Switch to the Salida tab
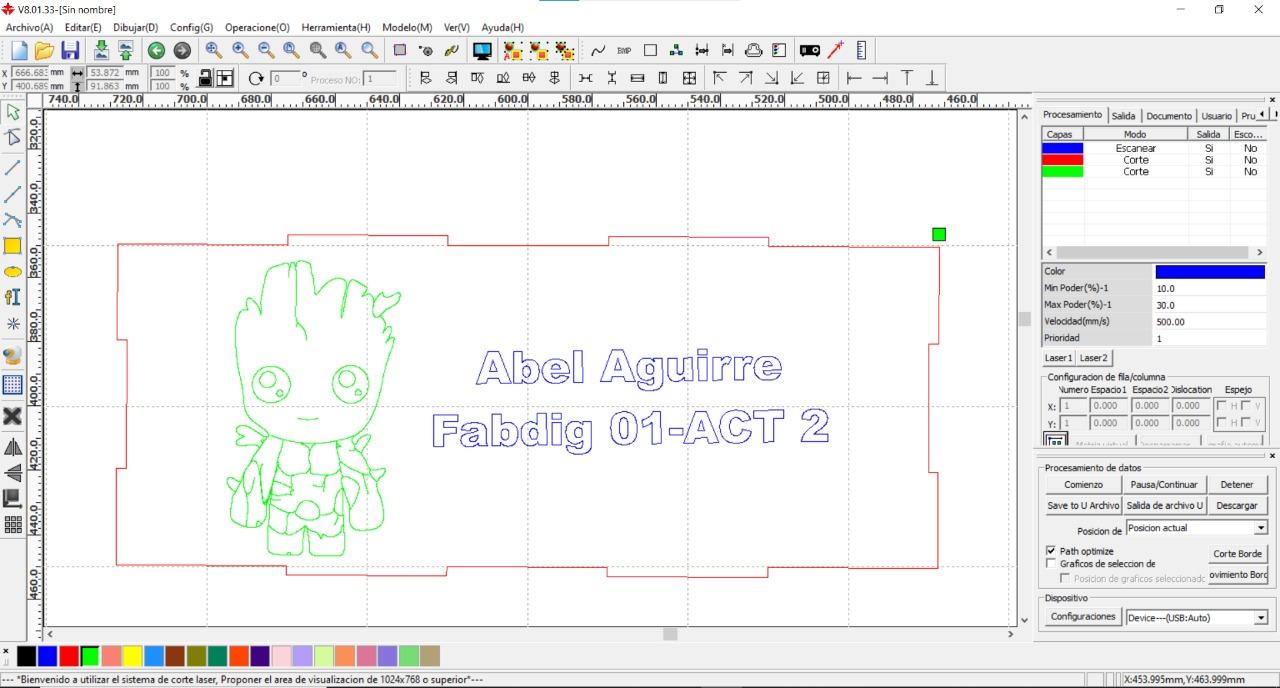1280x688 pixels. pos(1123,116)
